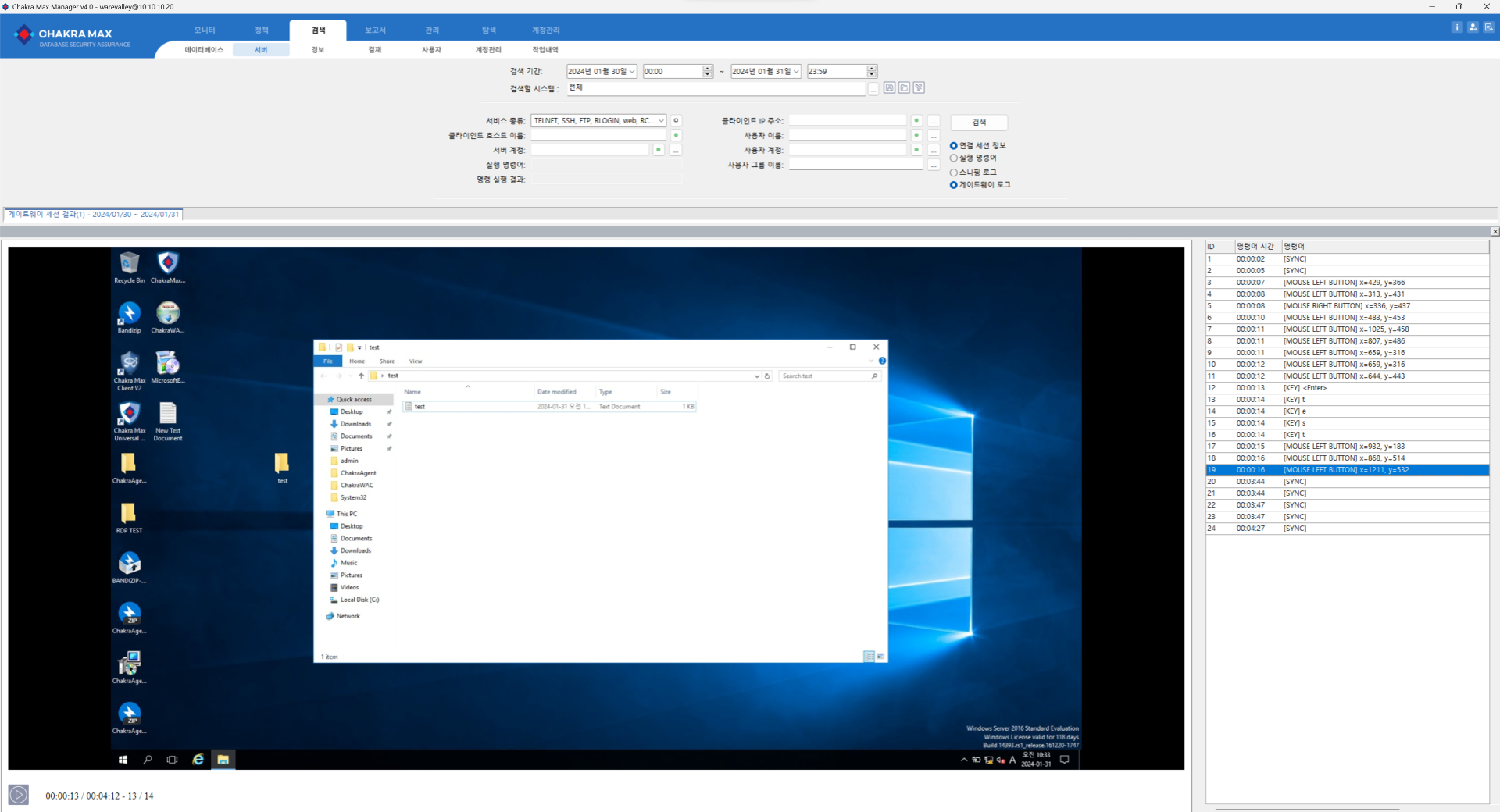The height and width of the screenshot is (812, 1500).
Task: Open the 경보 sub-tab
Action: [x=318, y=50]
